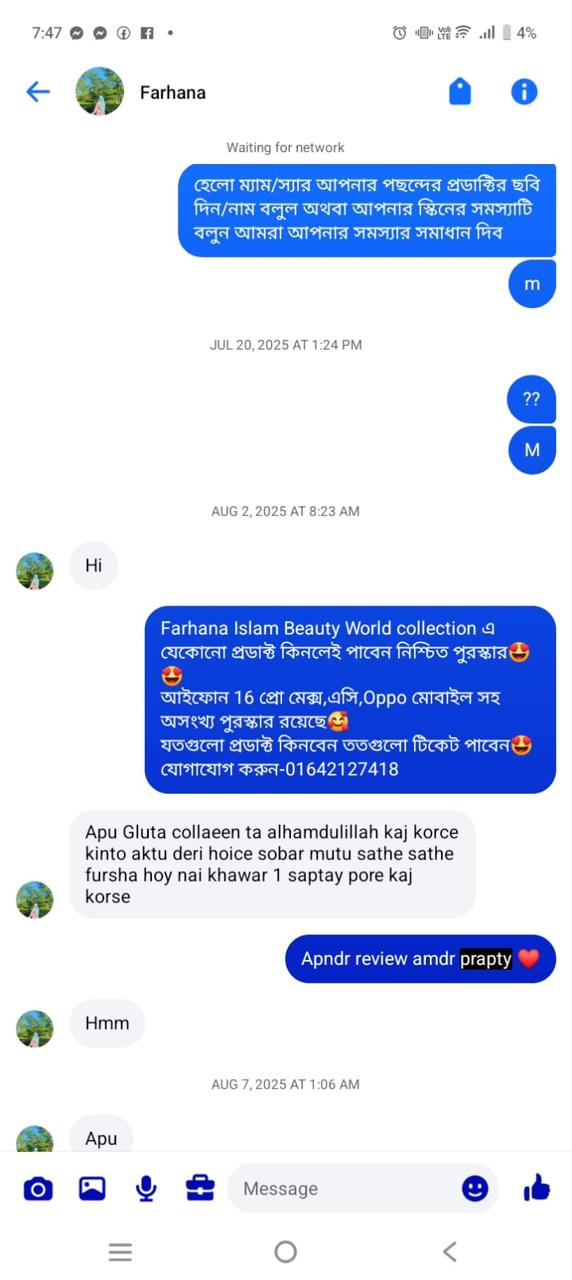Viewport: 572px width, 1280px height.
Task: Select the 'Apndr review amdr prapty' message
Action: (x=420, y=959)
